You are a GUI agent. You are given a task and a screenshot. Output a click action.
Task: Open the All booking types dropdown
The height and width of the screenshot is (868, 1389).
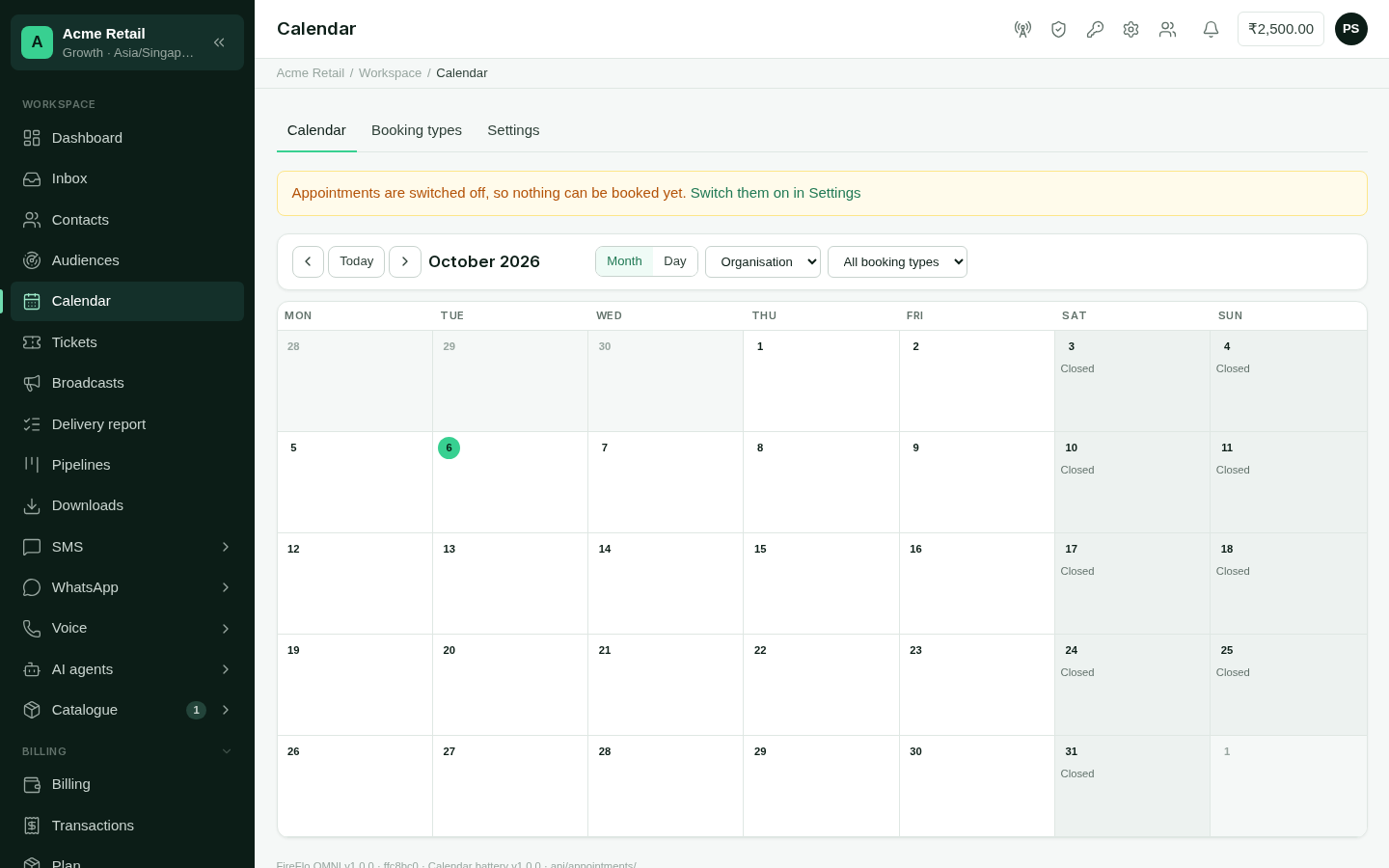point(897,261)
